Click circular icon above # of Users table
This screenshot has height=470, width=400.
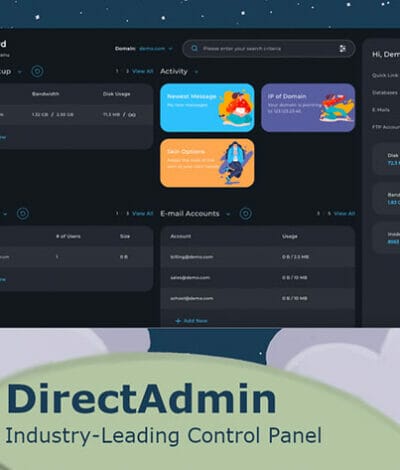coord(23,214)
